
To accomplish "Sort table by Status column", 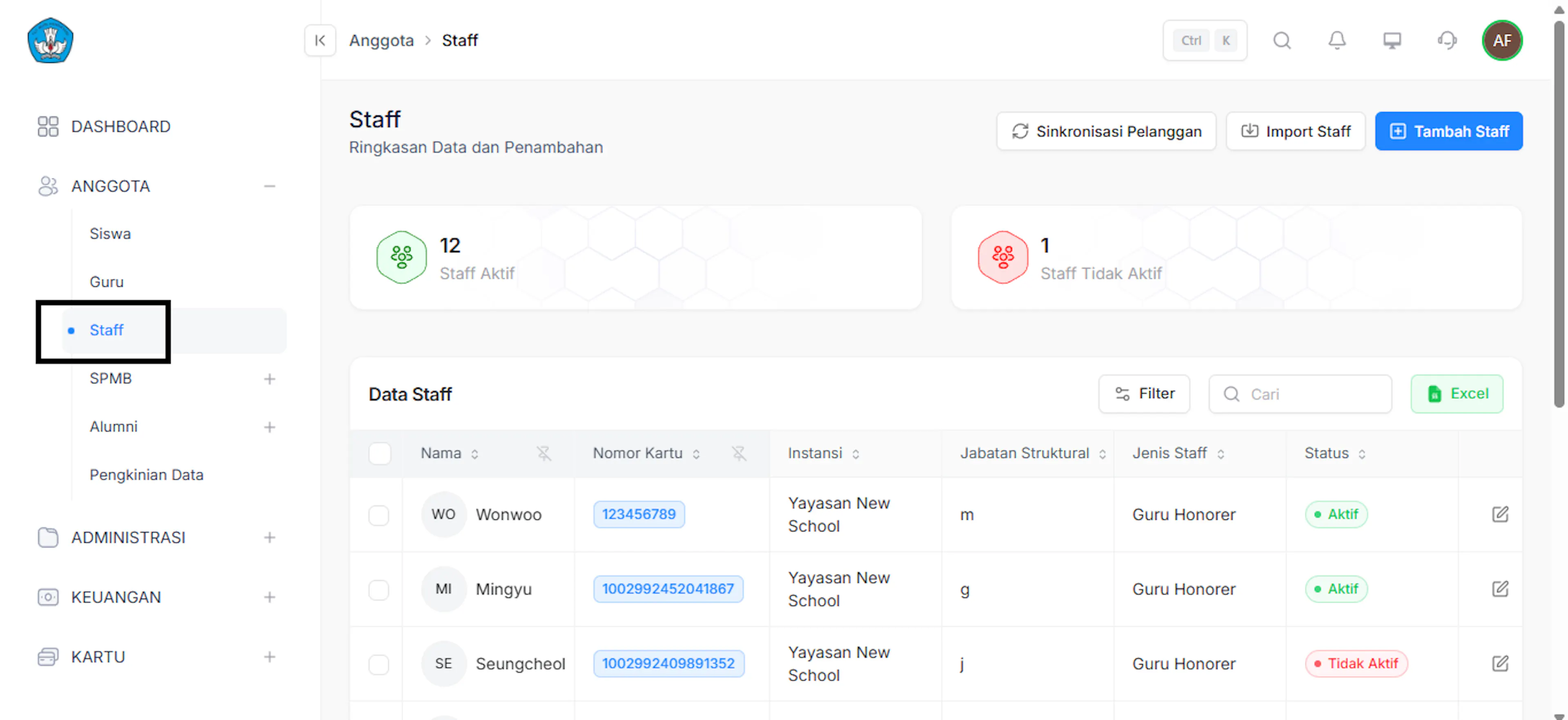I will [x=1362, y=454].
